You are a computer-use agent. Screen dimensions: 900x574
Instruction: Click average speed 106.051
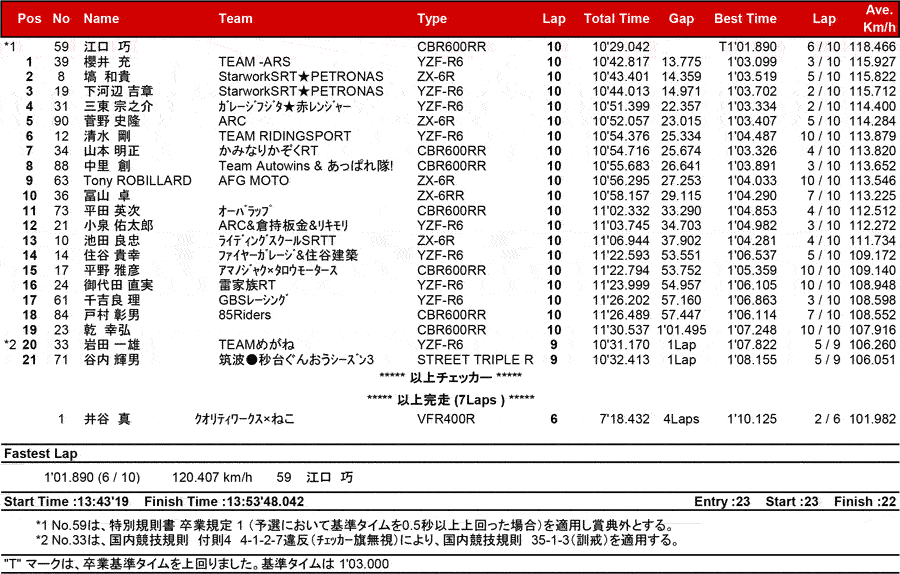[872, 360]
